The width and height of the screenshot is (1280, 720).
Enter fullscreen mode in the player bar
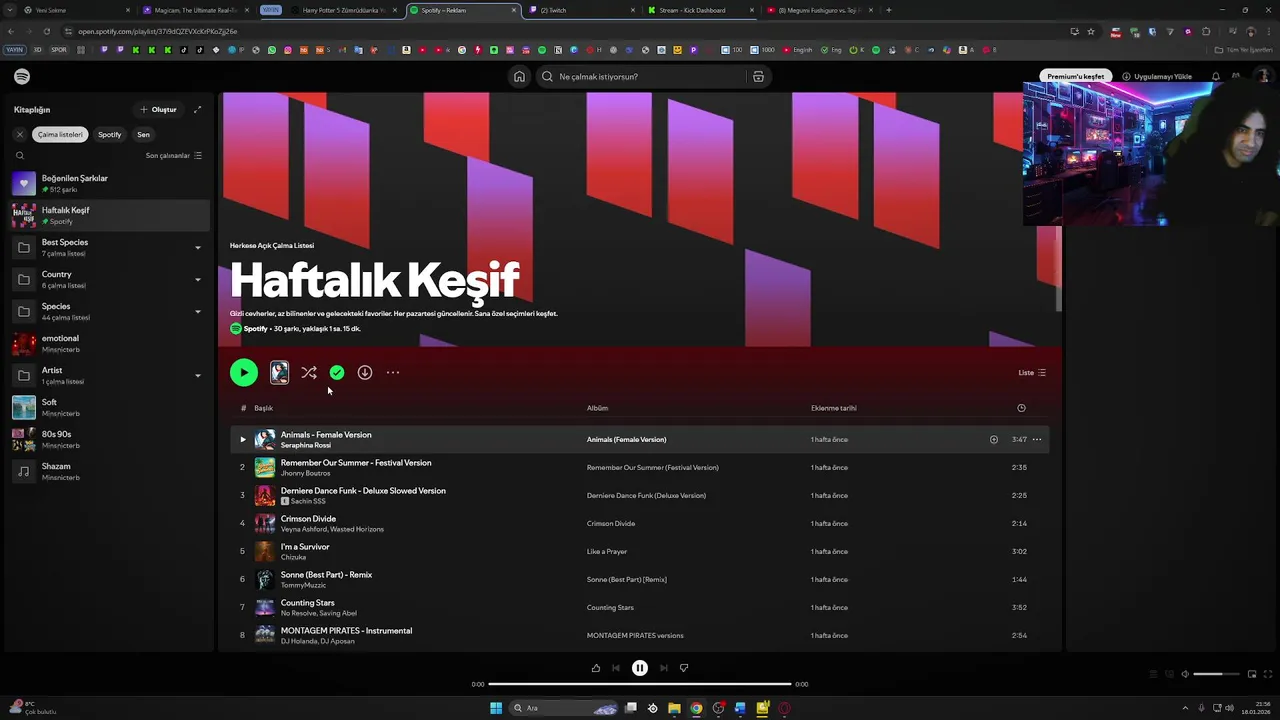[x=1269, y=674]
